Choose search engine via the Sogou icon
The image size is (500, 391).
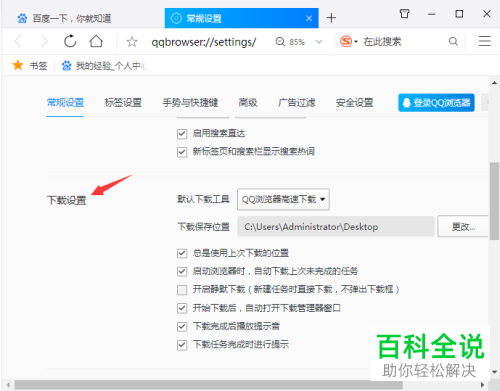coord(346,42)
